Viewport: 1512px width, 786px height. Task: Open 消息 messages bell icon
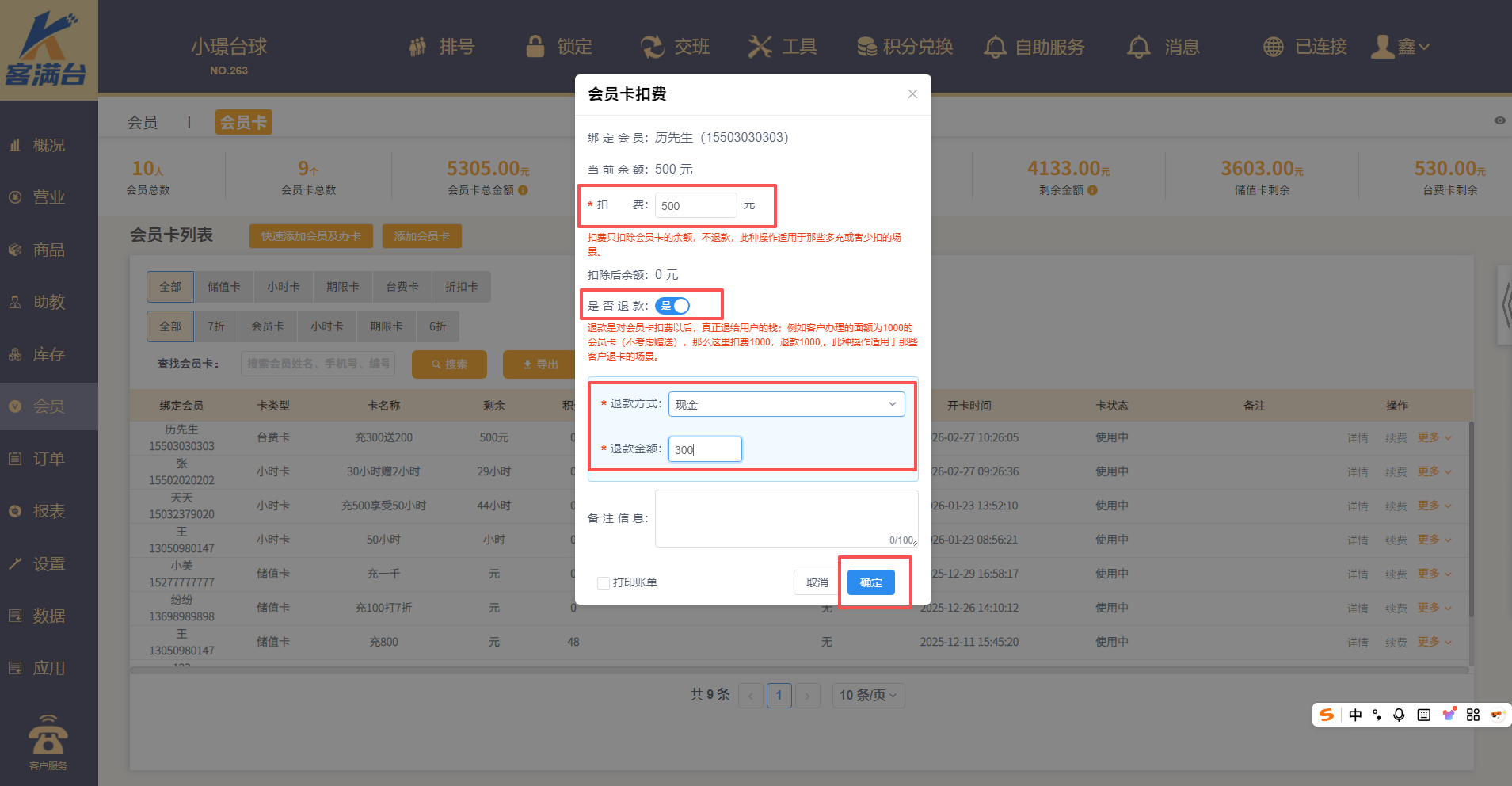tap(1139, 47)
